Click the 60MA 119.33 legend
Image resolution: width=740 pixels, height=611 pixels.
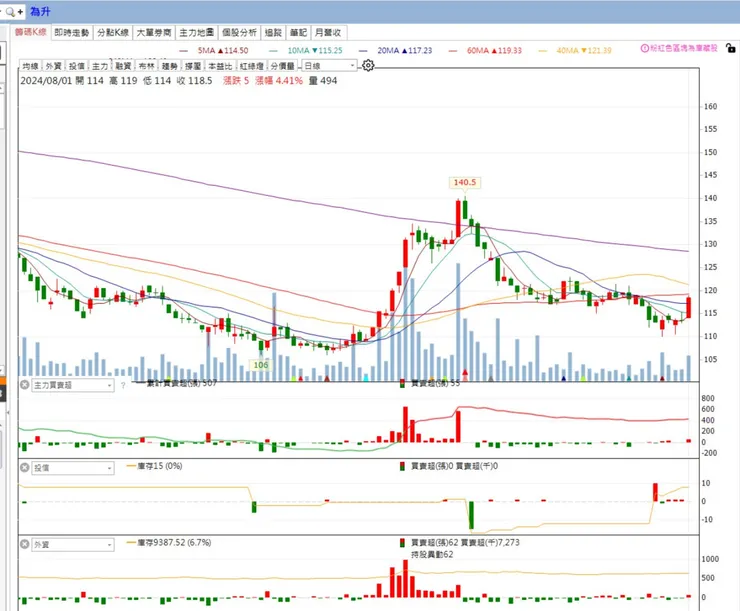[x=485, y=50]
